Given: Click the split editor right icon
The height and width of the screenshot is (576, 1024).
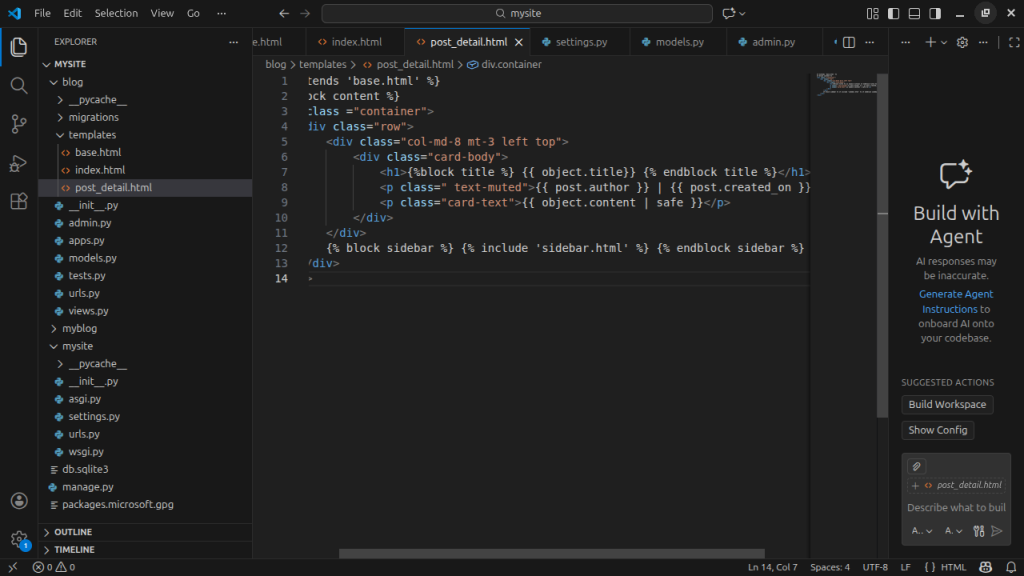Looking at the screenshot, I should click(x=848, y=42).
